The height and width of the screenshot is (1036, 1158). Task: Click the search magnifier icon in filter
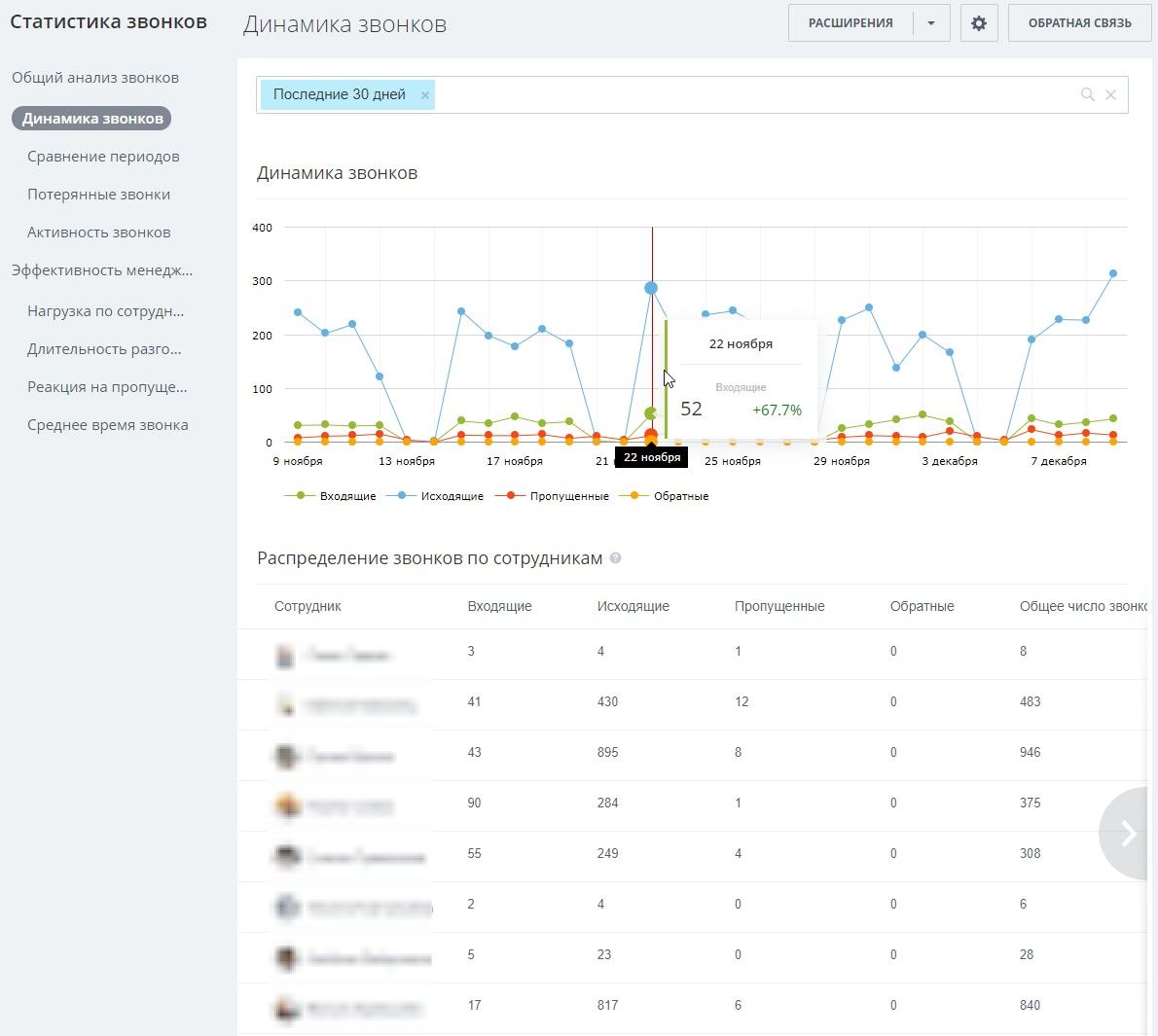(1087, 94)
